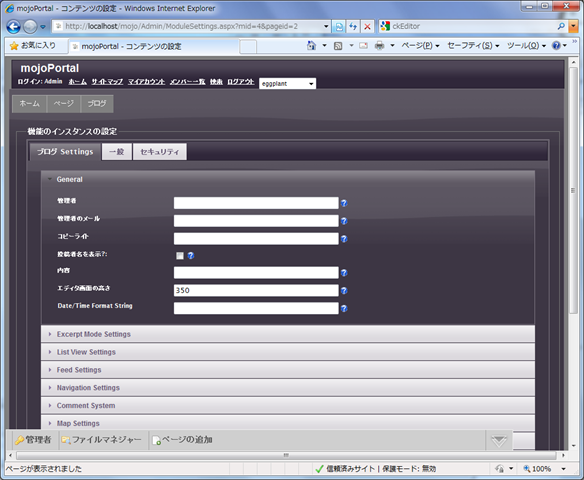Open the Favorites star button
584x480 pixels.
[x=33, y=45]
